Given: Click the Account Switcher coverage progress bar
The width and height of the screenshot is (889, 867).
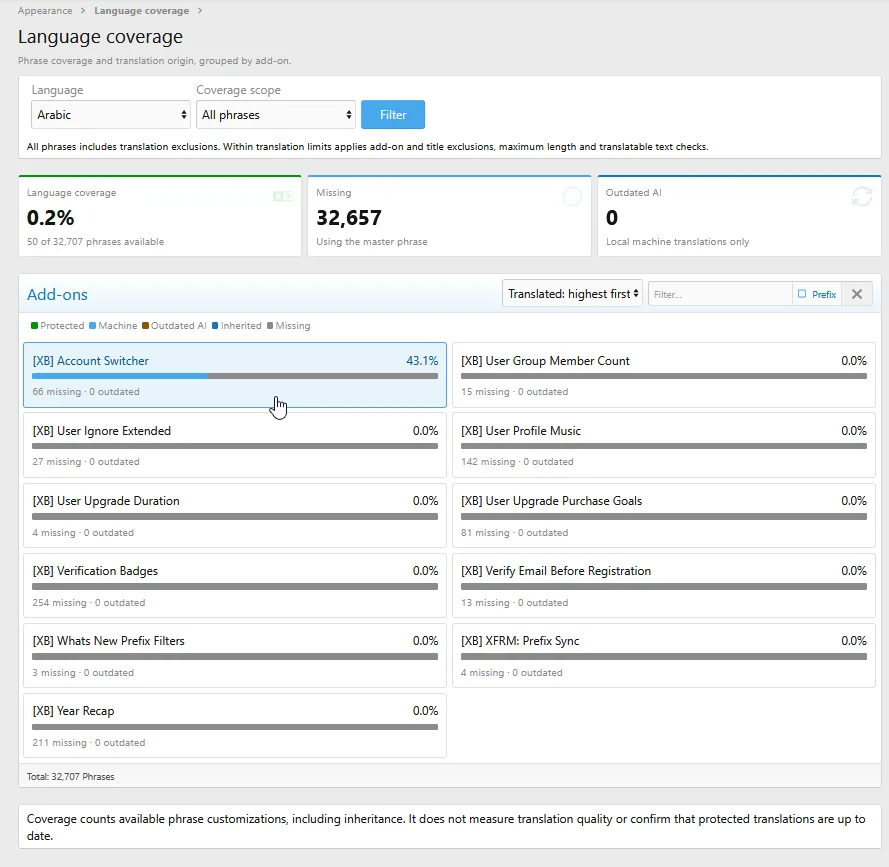Looking at the screenshot, I should tap(235, 376).
